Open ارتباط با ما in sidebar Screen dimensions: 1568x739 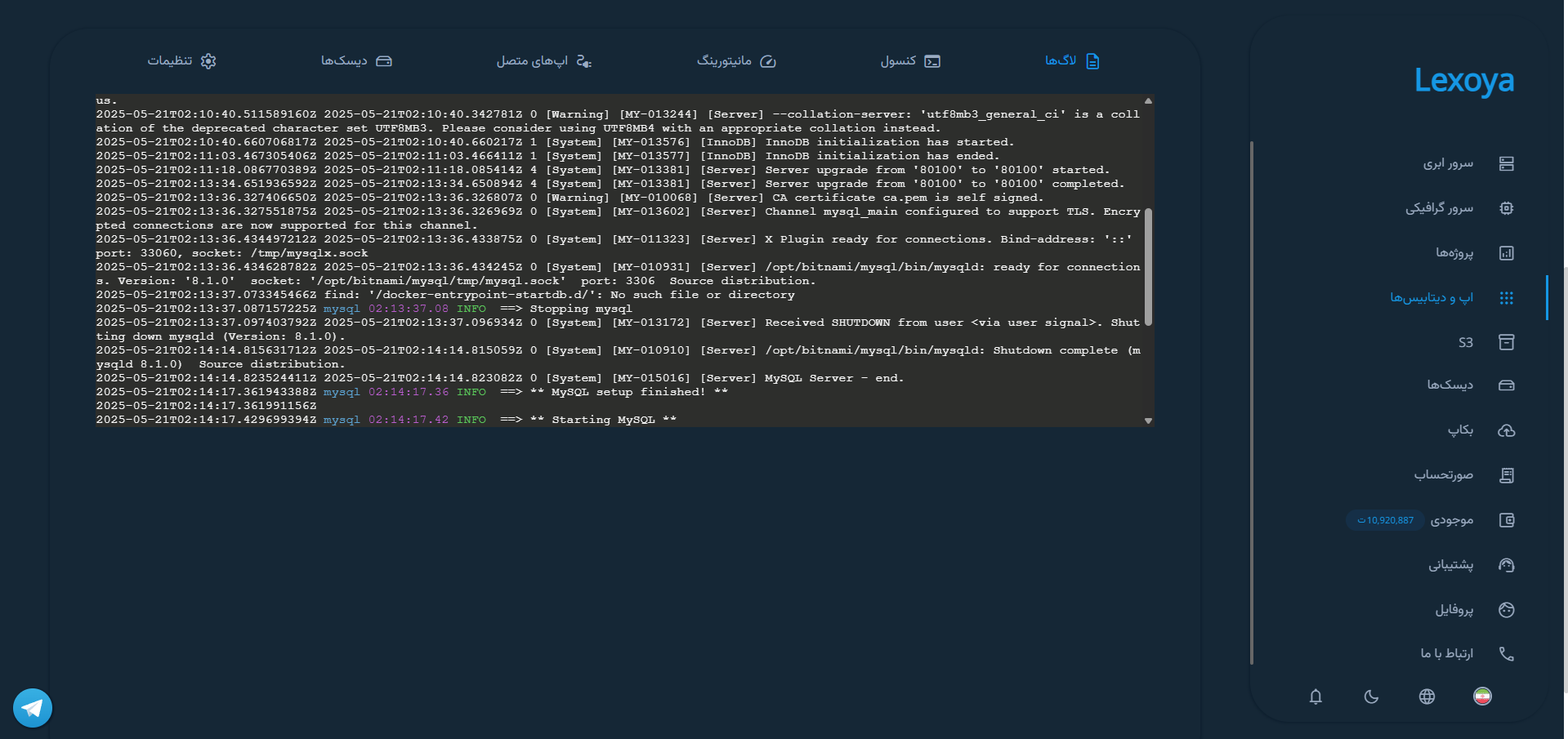point(1446,653)
